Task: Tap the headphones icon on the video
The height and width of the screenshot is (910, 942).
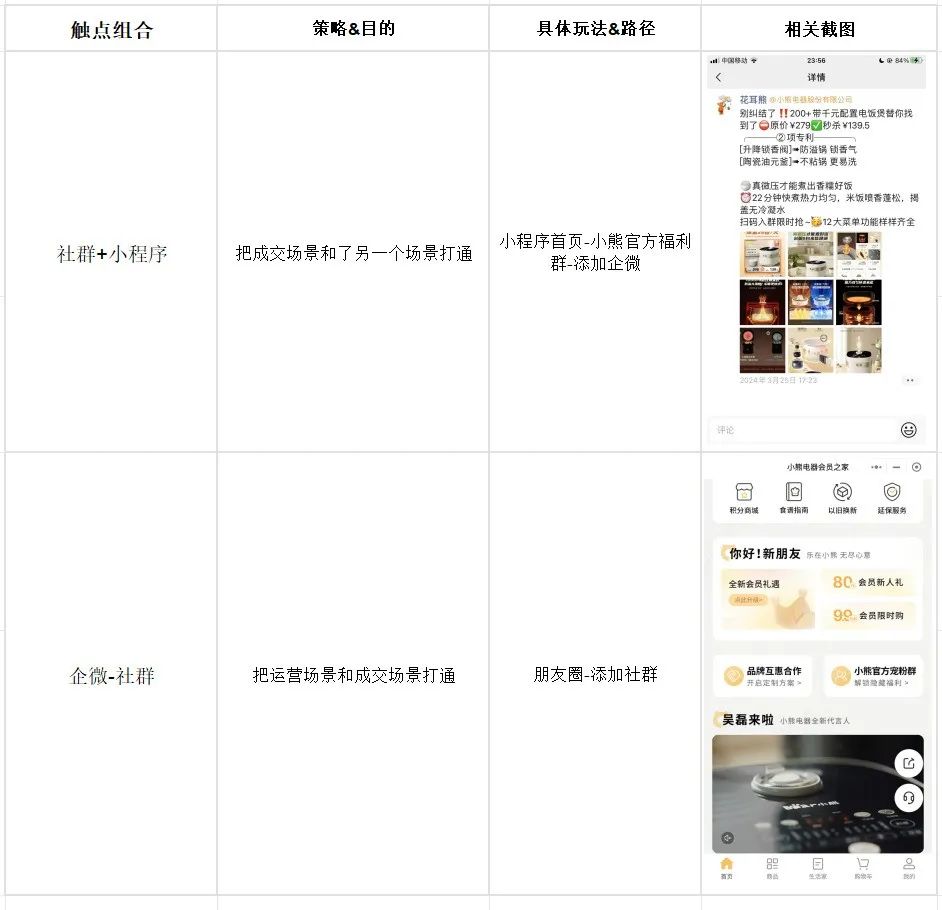Action: click(909, 795)
